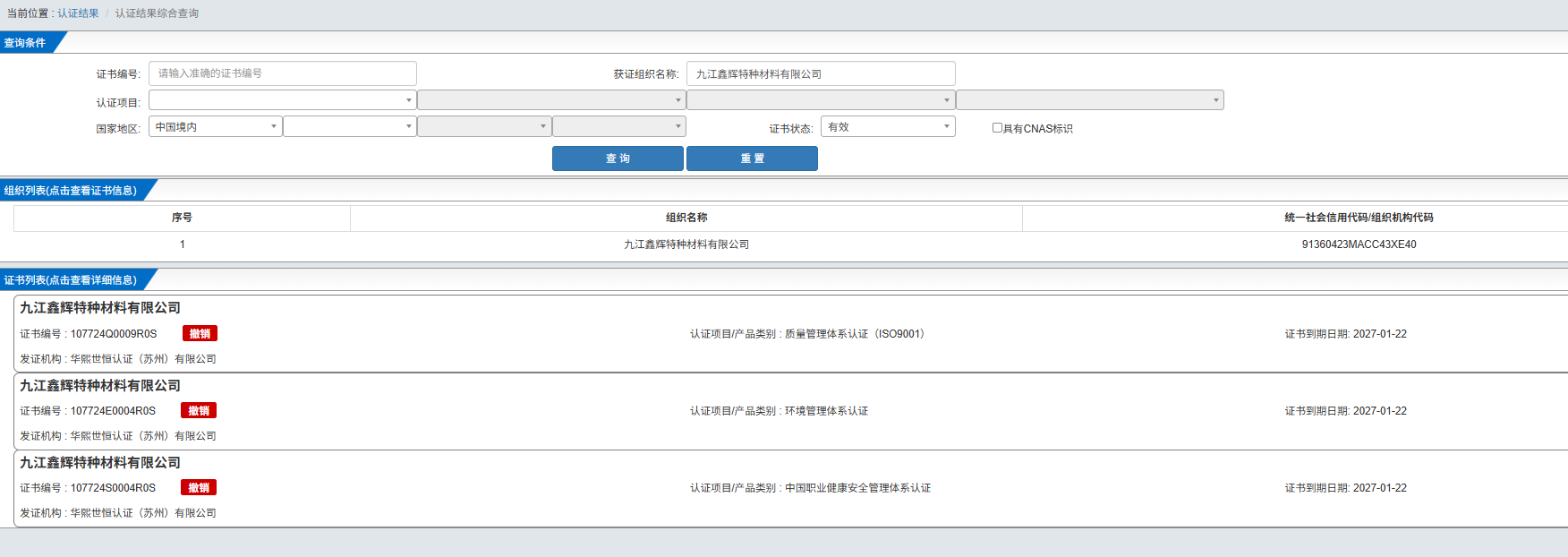Click the 认证结果 breadcrumb link
Screen dimensions: 1568x557
[x=79, y=13]
